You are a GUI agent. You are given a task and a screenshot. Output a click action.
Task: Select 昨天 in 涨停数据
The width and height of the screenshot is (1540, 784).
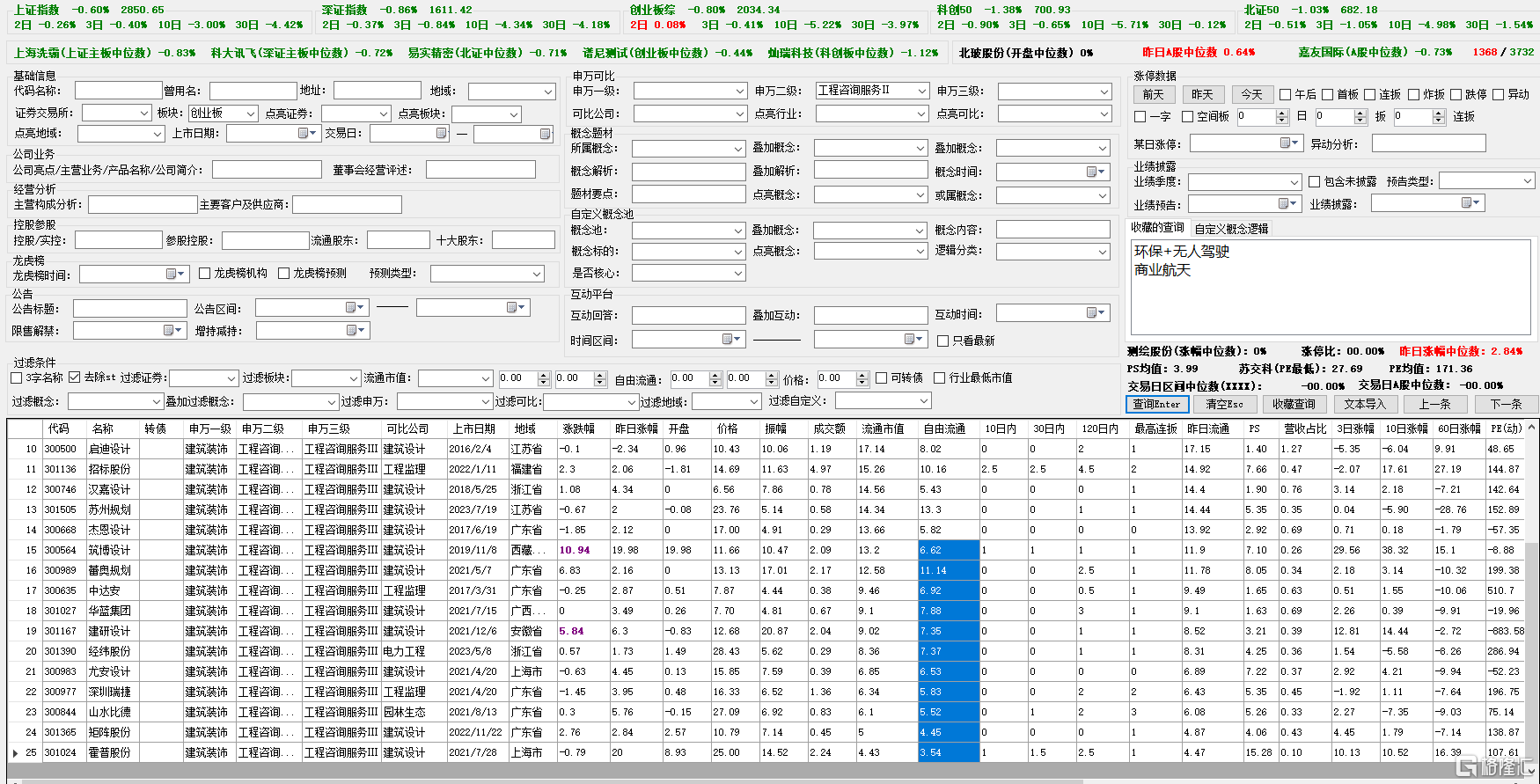(x=1202, y=94)
